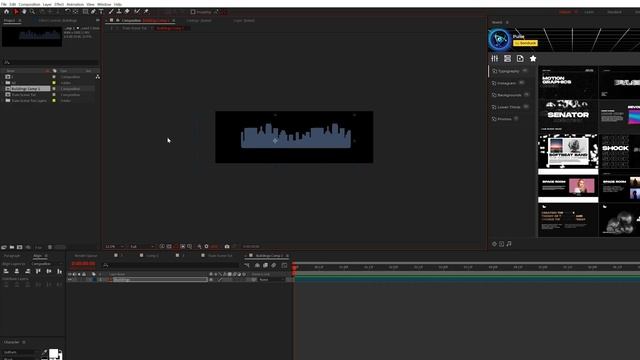Toggle Motion Blur switch in timeline
The height and width of the screenshot is (360, 640).
click(273, 265)
